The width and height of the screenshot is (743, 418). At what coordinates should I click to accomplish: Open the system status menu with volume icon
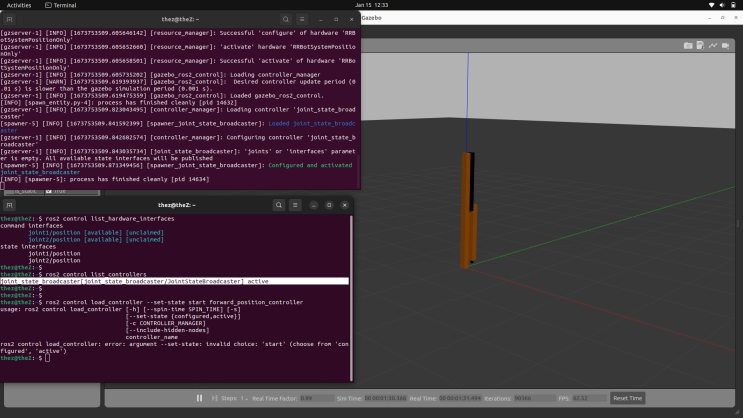[x=722, y=5]
